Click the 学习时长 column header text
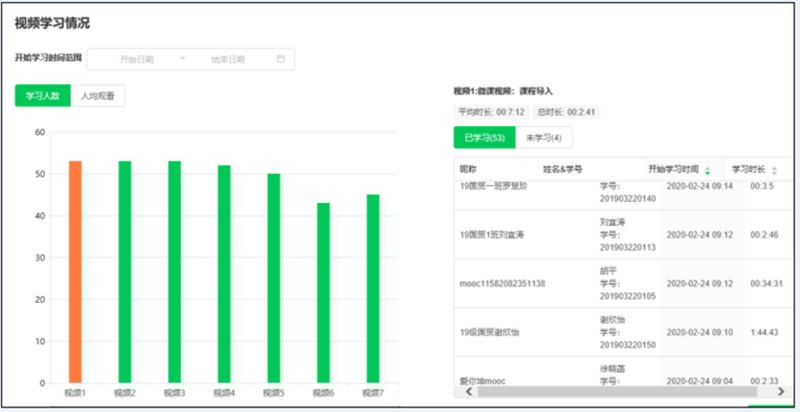The height and width of the screenshot is (412, 800). point(749,169)
